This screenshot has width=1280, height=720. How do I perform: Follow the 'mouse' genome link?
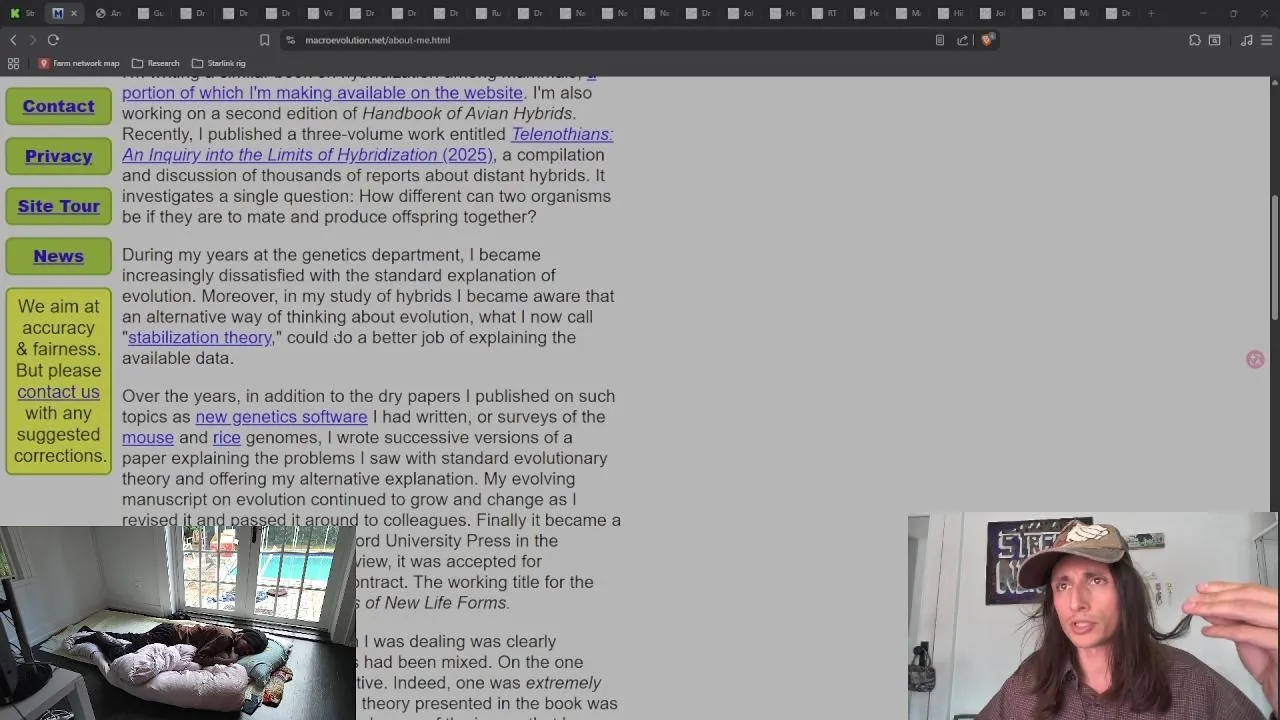coord(148,438)
